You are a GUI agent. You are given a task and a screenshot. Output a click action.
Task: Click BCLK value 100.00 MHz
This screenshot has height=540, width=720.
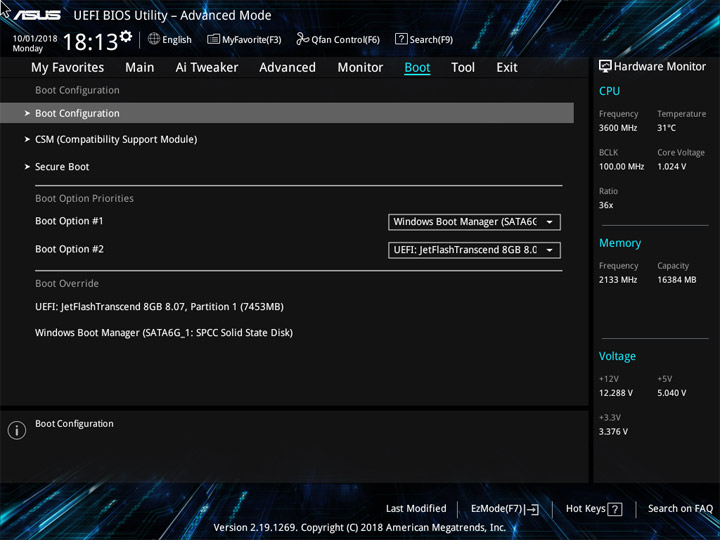click(x=621, y=166)
